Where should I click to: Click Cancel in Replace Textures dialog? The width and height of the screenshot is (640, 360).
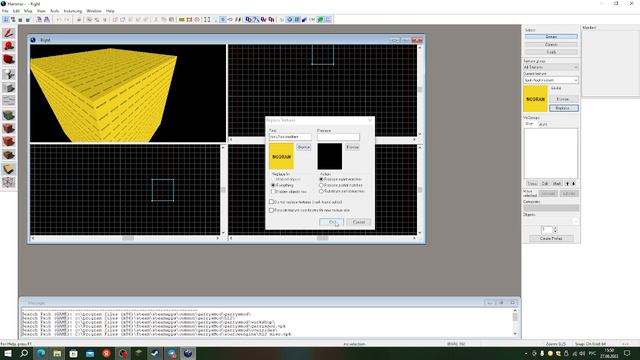[359, 222]
